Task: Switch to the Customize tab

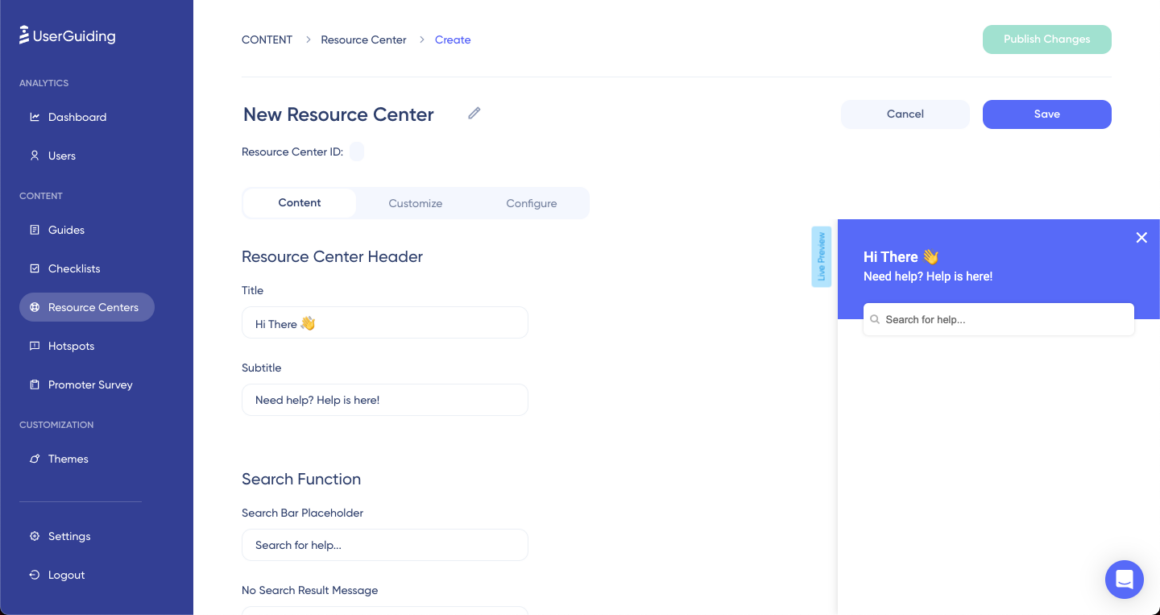Action: [x=415, y=202]
